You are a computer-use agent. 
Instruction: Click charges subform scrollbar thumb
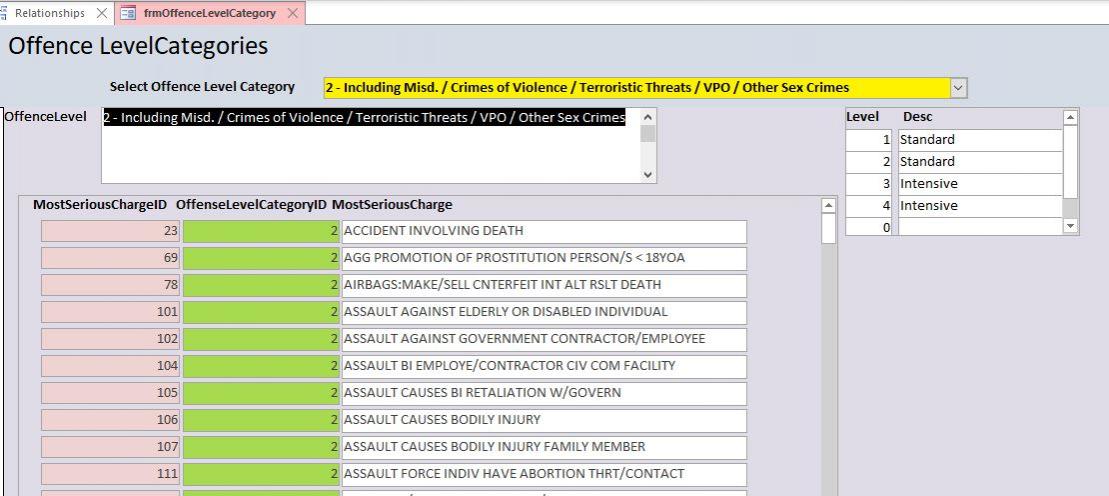(x=829, y=229)
